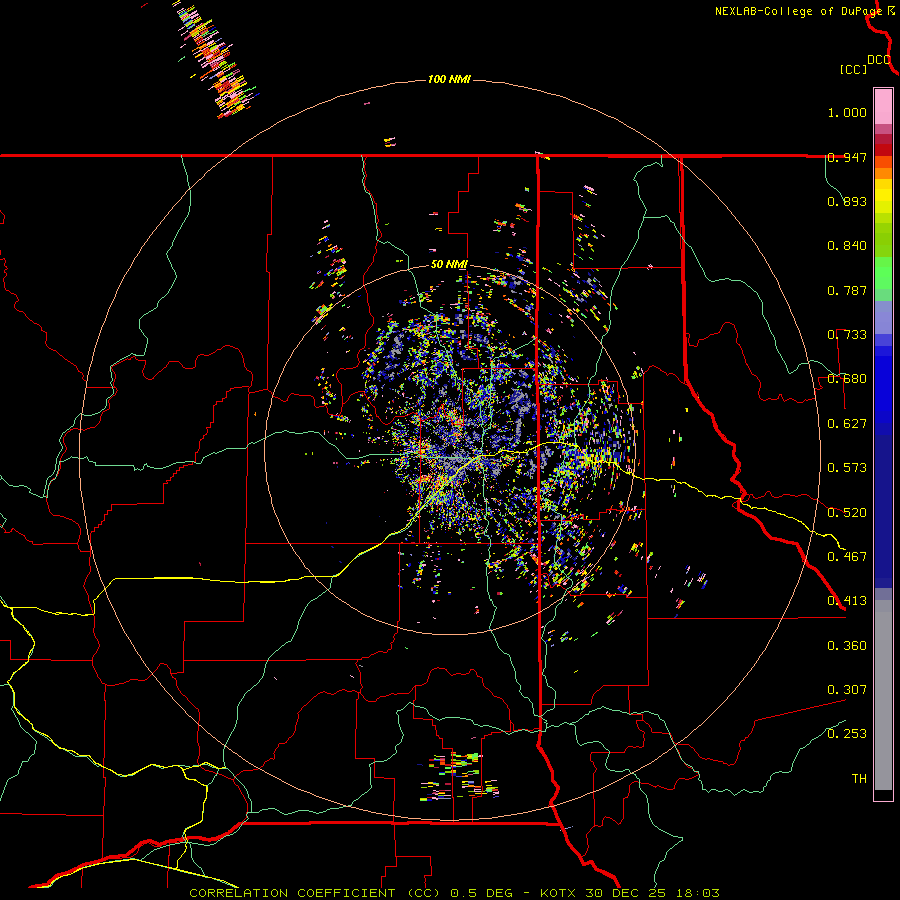Screen dimensions: 900x900
Task: Click the [CC] legend title
Action: (x=853, y=69)
